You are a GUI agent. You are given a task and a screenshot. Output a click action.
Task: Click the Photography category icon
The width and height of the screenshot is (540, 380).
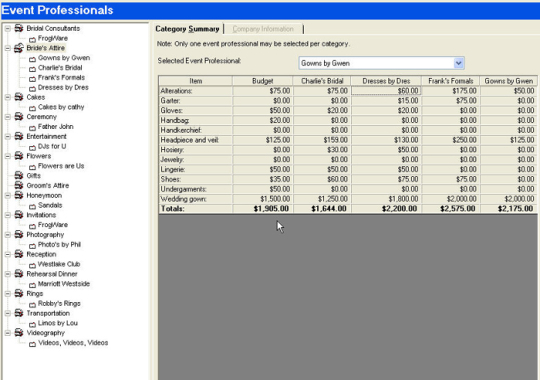[x=19, y=235]
